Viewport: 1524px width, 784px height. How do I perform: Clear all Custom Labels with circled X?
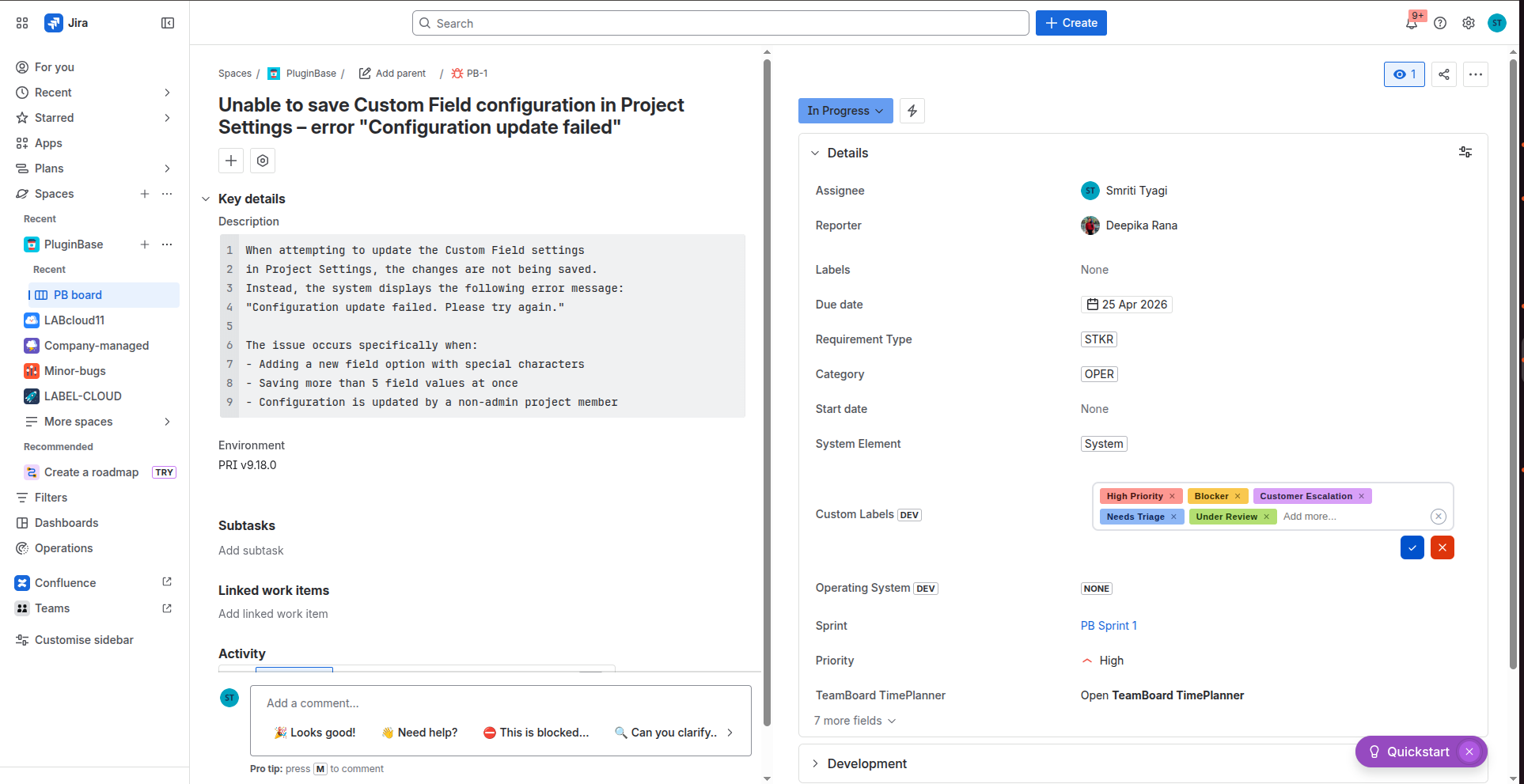(x=1439, y=517)
